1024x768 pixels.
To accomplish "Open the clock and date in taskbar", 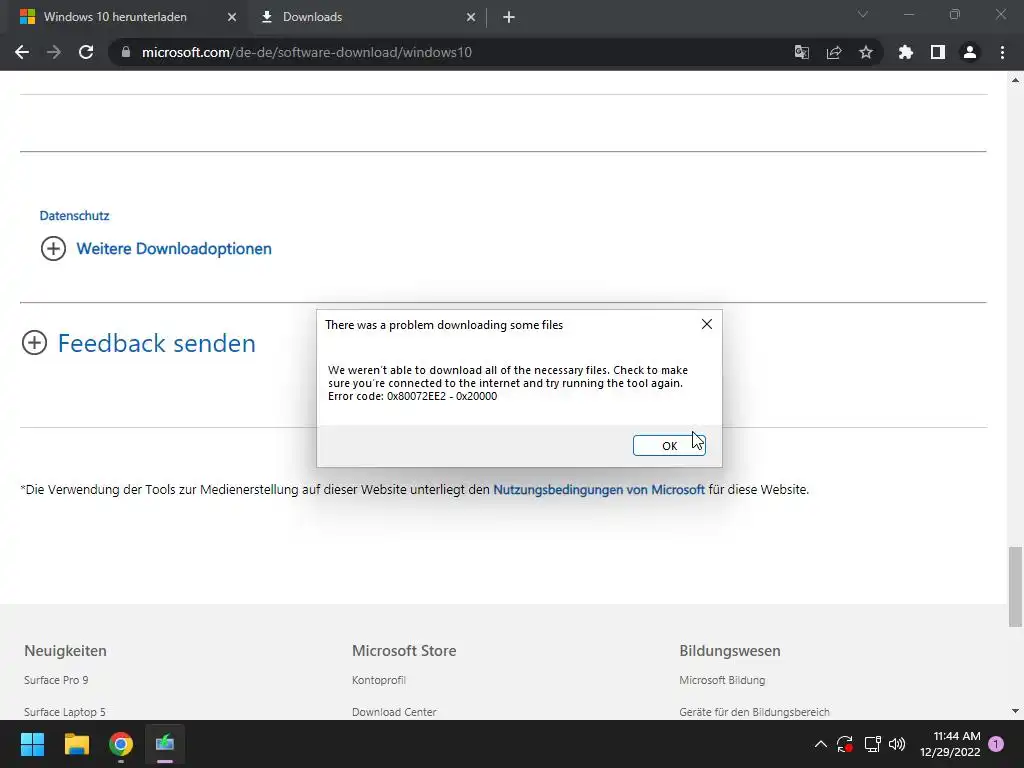I will click(x=950, y=744).
